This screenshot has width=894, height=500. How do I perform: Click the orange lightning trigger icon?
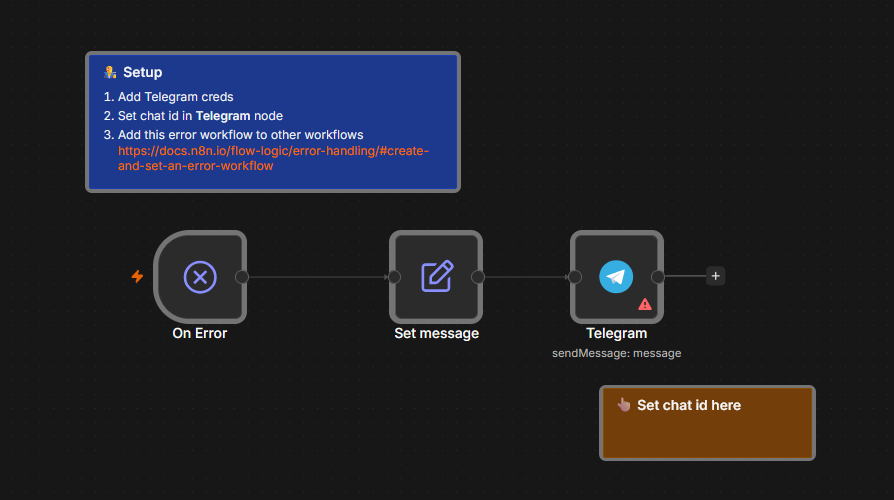tap(137, 277)
